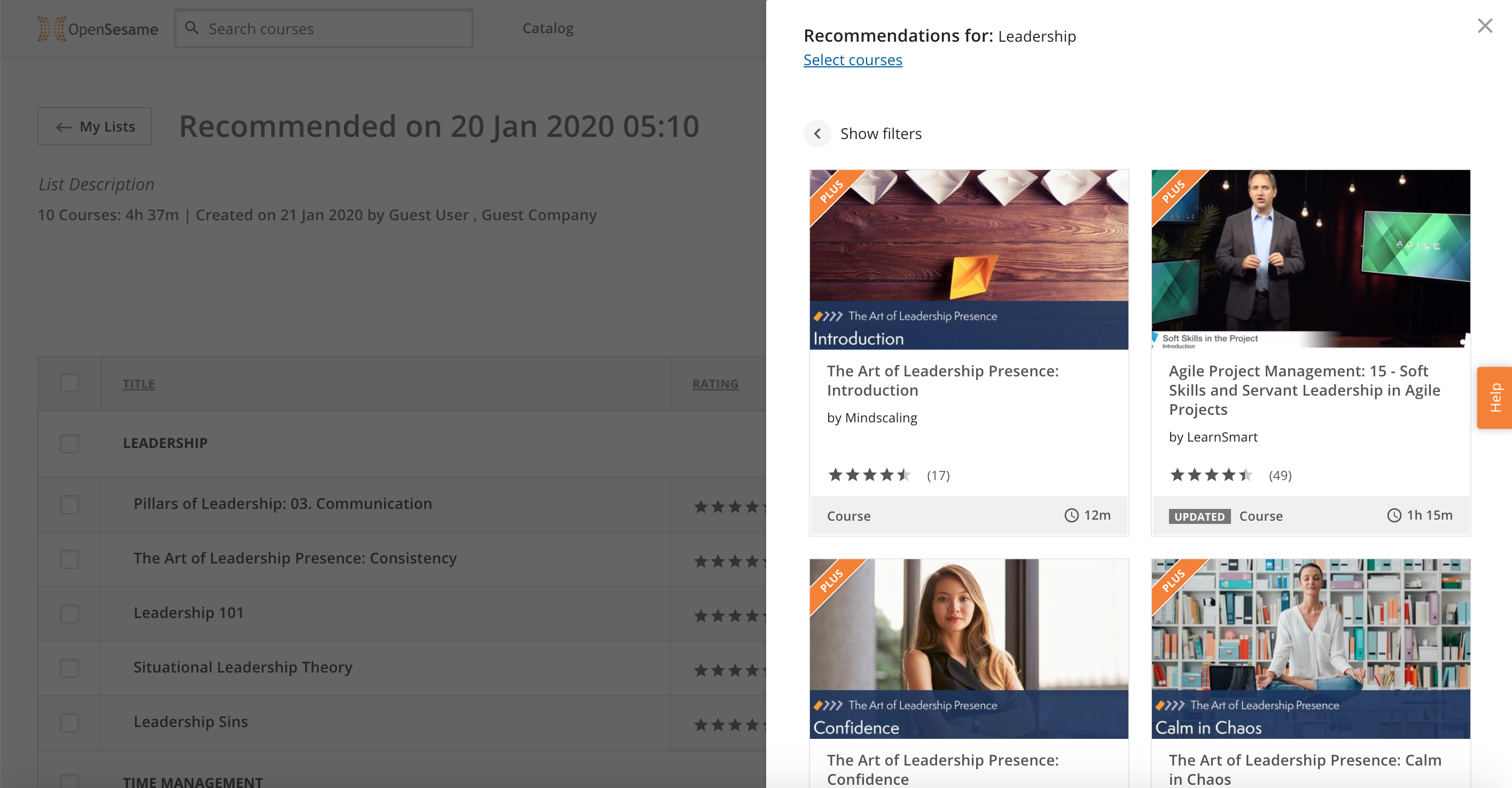
Task: Expand filters with the chevron button
Action: tap(817, 134)
